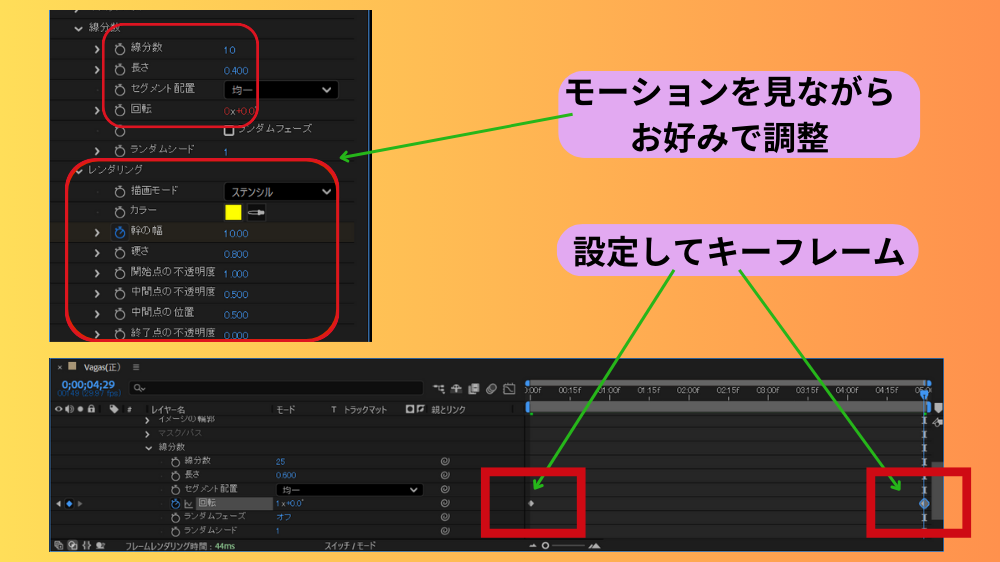Click スイッチ / モード toggle button
1000x562 pixels.
pyautogui.click(x=350, y=546)
